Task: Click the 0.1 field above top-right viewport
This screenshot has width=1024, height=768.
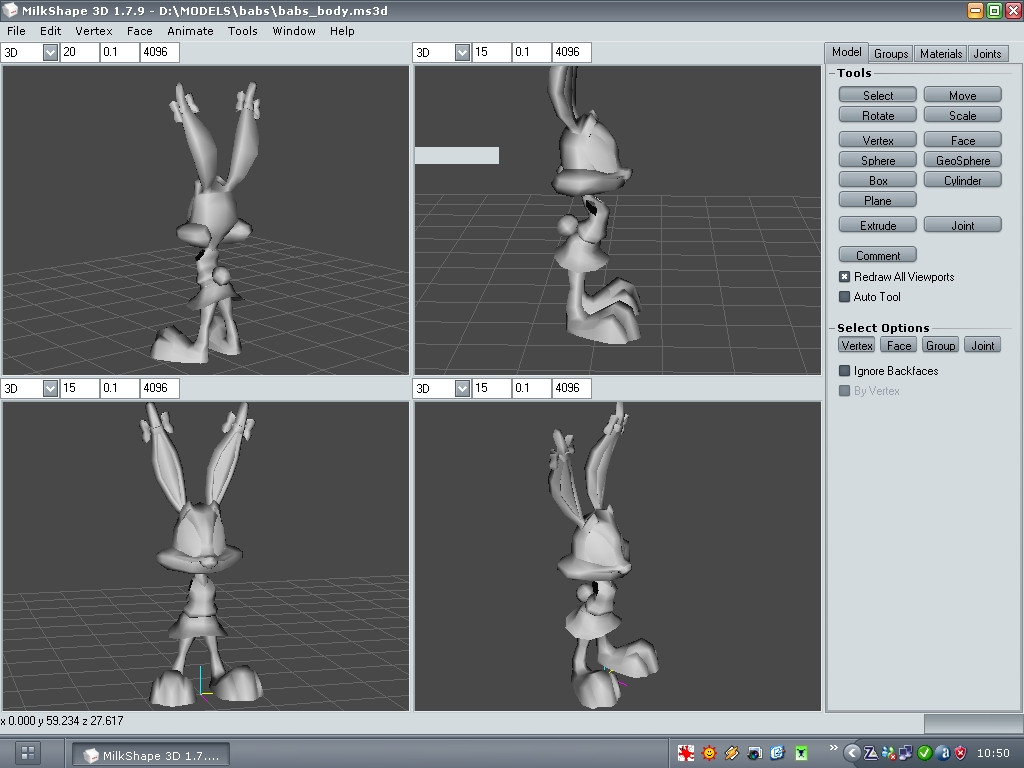Action: 531,52
